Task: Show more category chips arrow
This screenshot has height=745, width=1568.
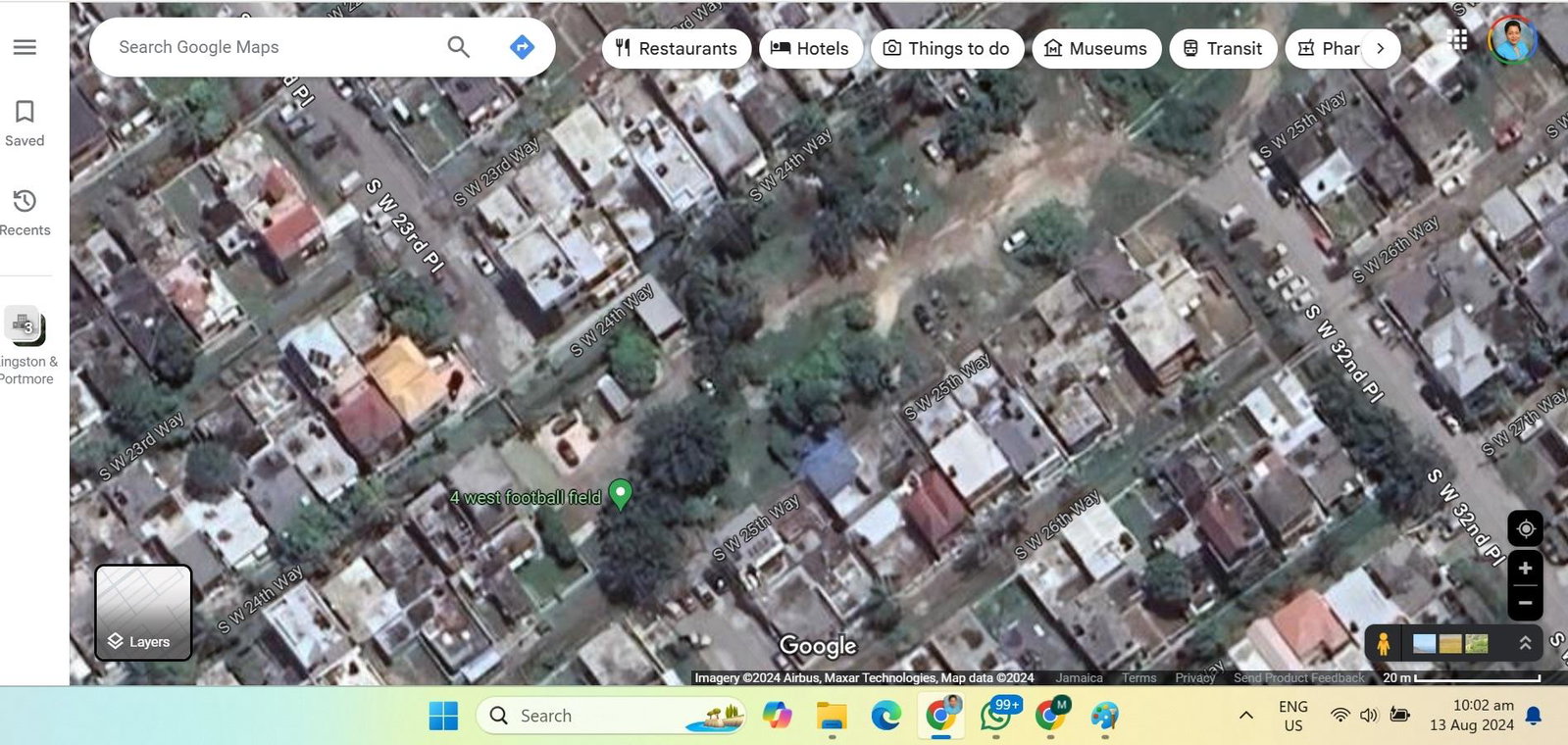Action: pyautogui.click(x=1381, y=48)
